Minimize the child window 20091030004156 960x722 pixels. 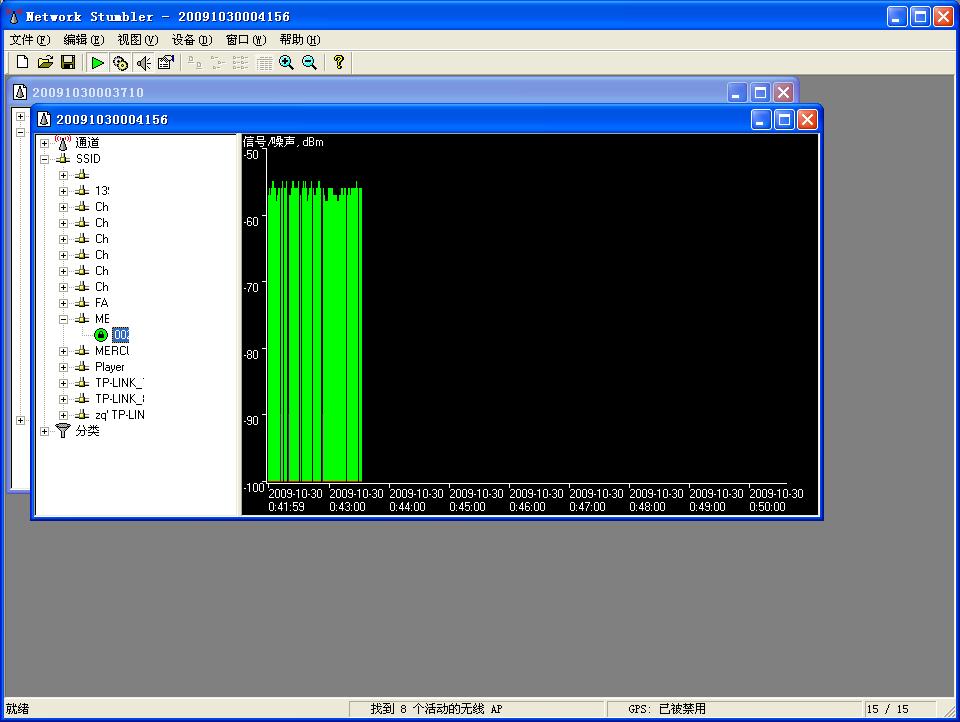click(x=760, y=119)
